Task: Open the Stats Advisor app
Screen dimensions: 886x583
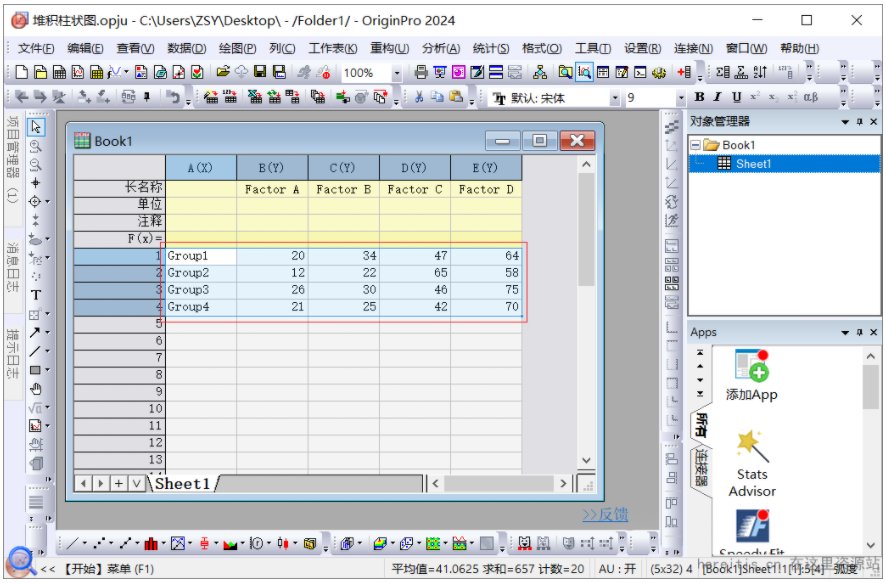Action: pyautogui.click(x=752, y=464)
